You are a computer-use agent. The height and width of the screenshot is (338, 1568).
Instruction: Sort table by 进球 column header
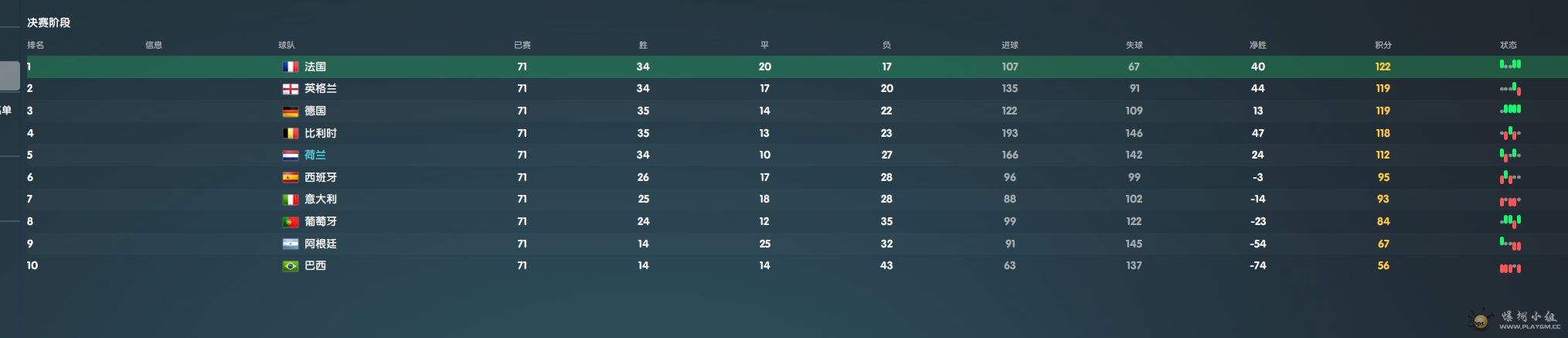(x=1010, y=45)
